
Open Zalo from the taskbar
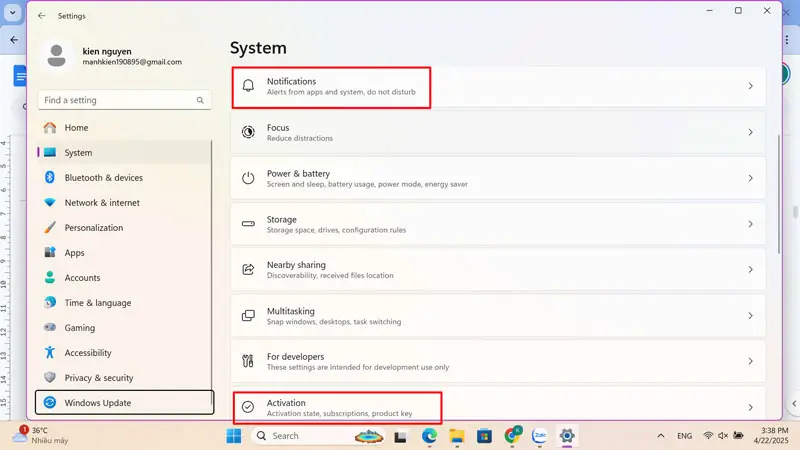pos(539,436)
